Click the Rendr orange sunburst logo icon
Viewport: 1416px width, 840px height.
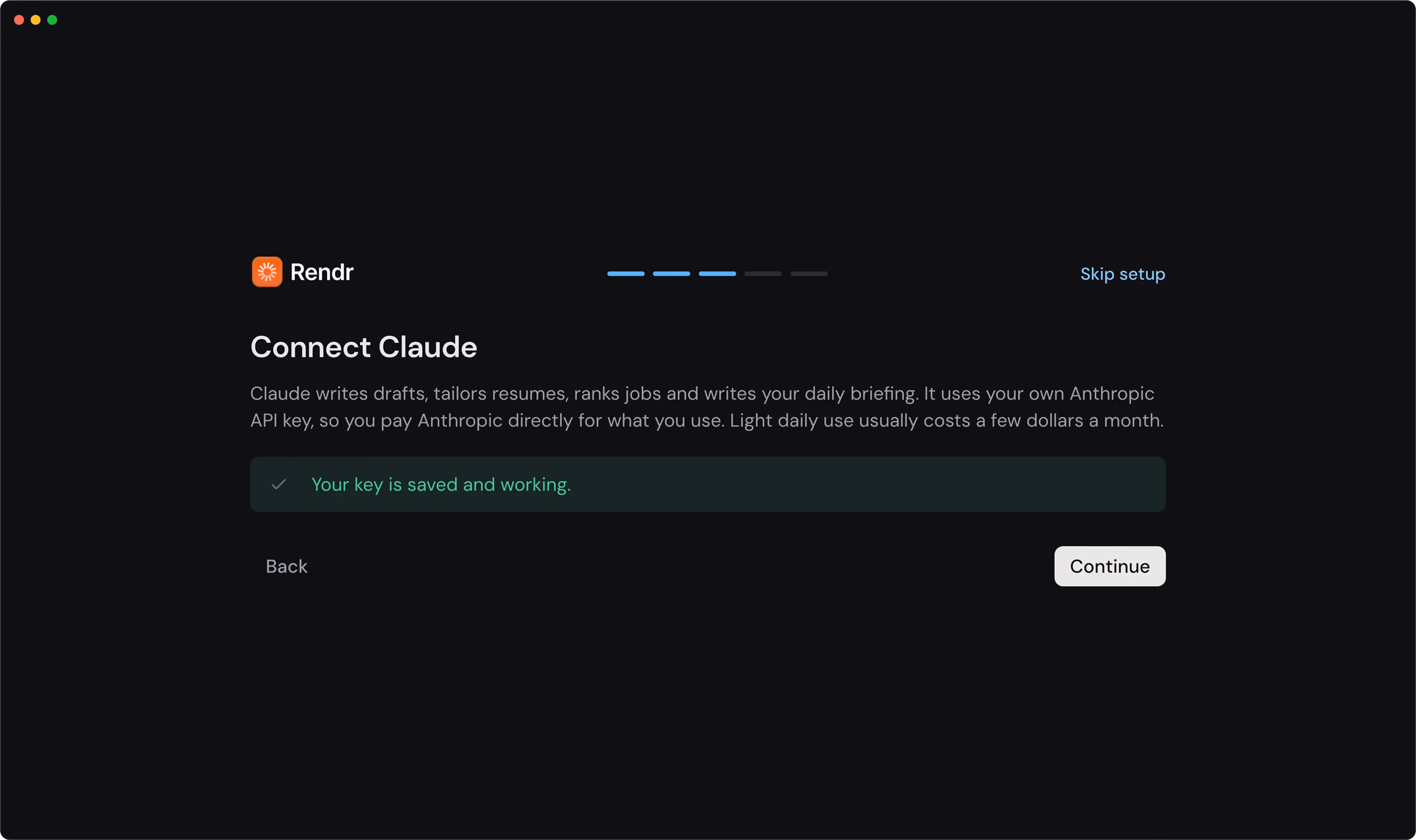[x=267, y=272]
